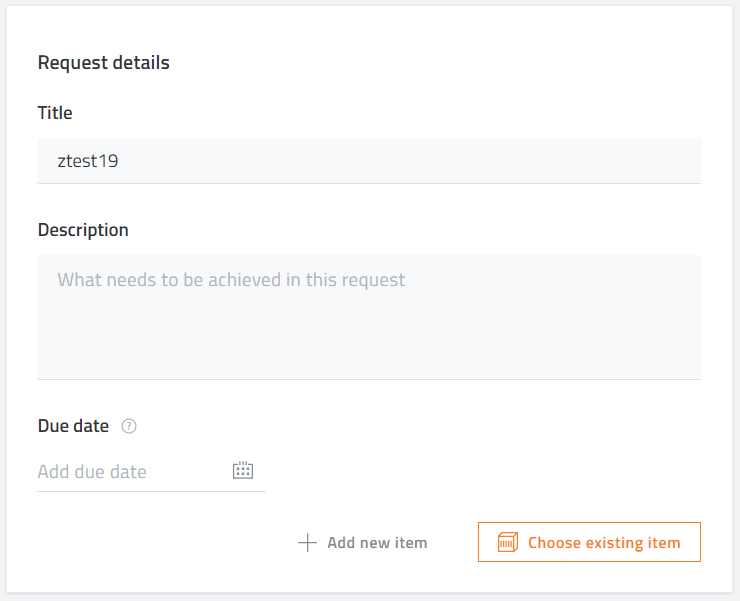Click the 'What needs to be achieved' placeholder
Viewport: 740px width, 601px height.
click(231, 280)
